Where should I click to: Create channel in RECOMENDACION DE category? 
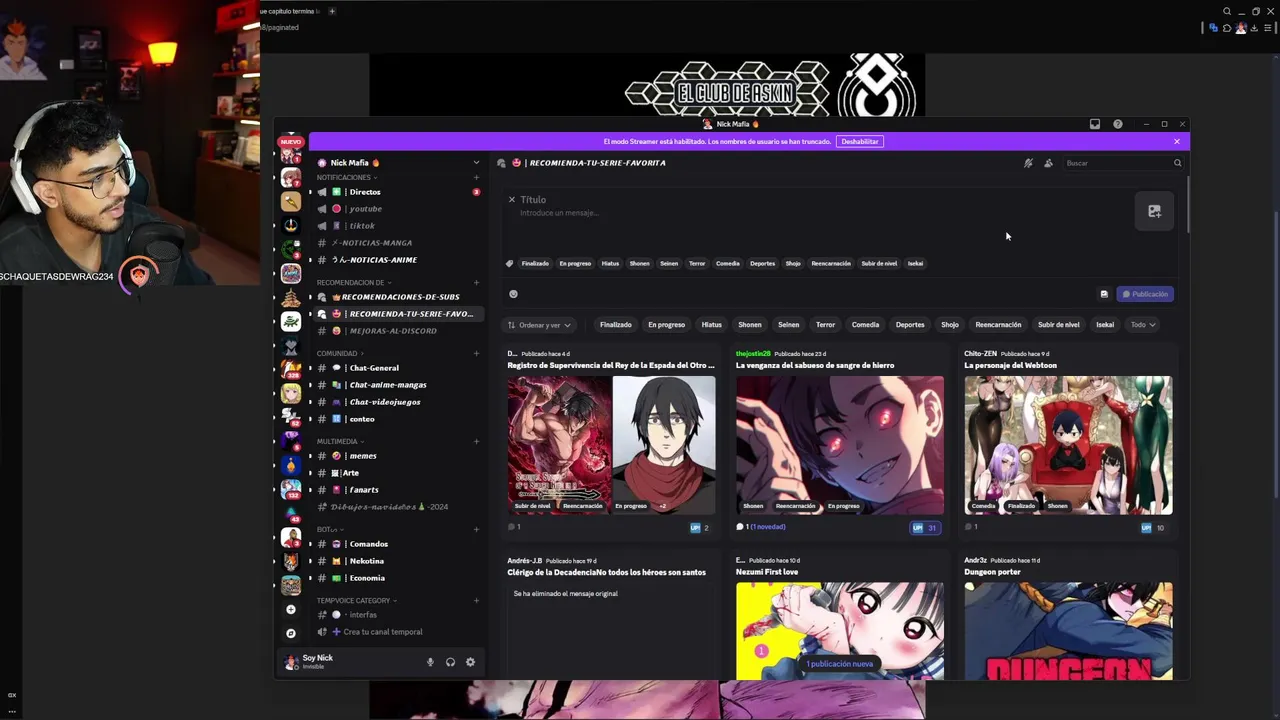tap(476, 283)
